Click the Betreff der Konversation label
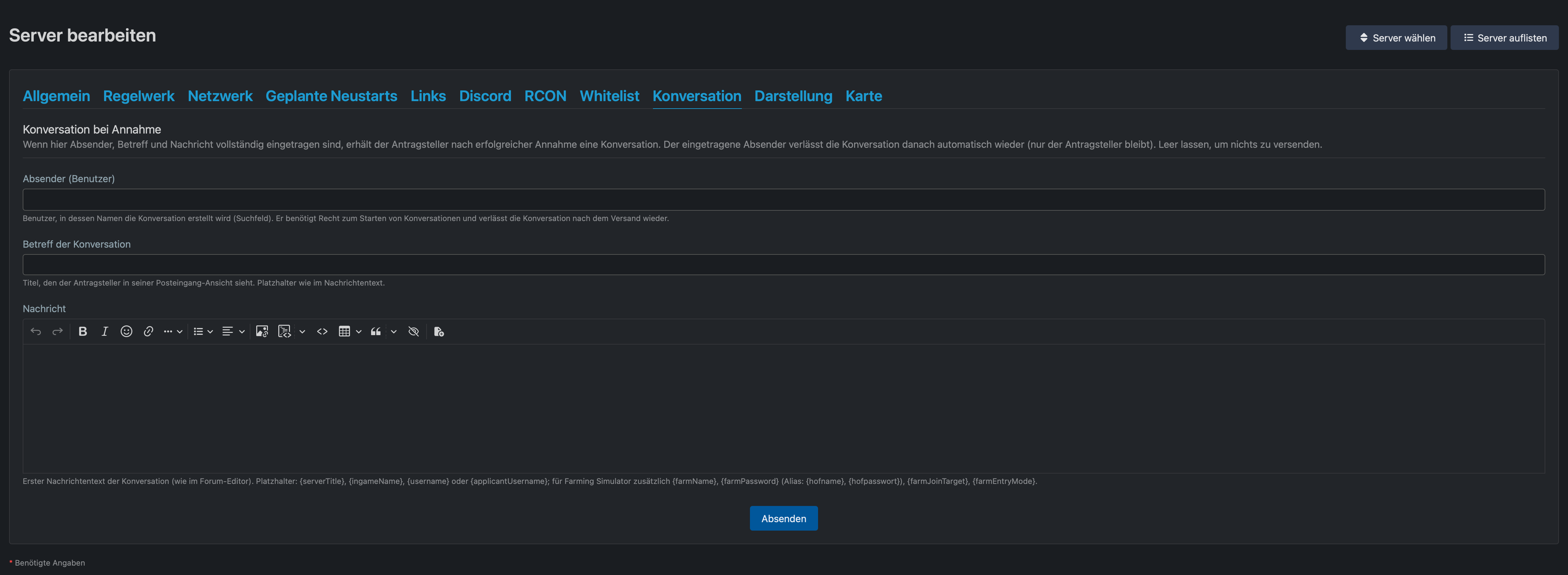The width and height of the screenshot is (1568, 575). point(77,244)
